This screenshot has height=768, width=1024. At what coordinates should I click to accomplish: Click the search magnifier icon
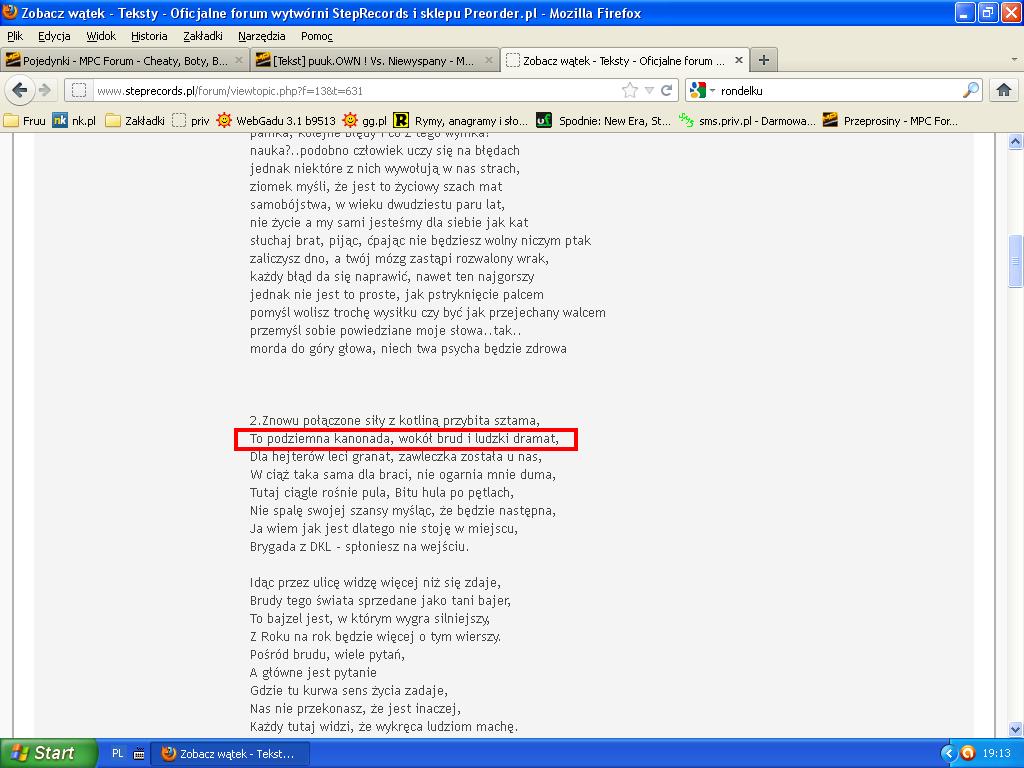coord(971,90)
